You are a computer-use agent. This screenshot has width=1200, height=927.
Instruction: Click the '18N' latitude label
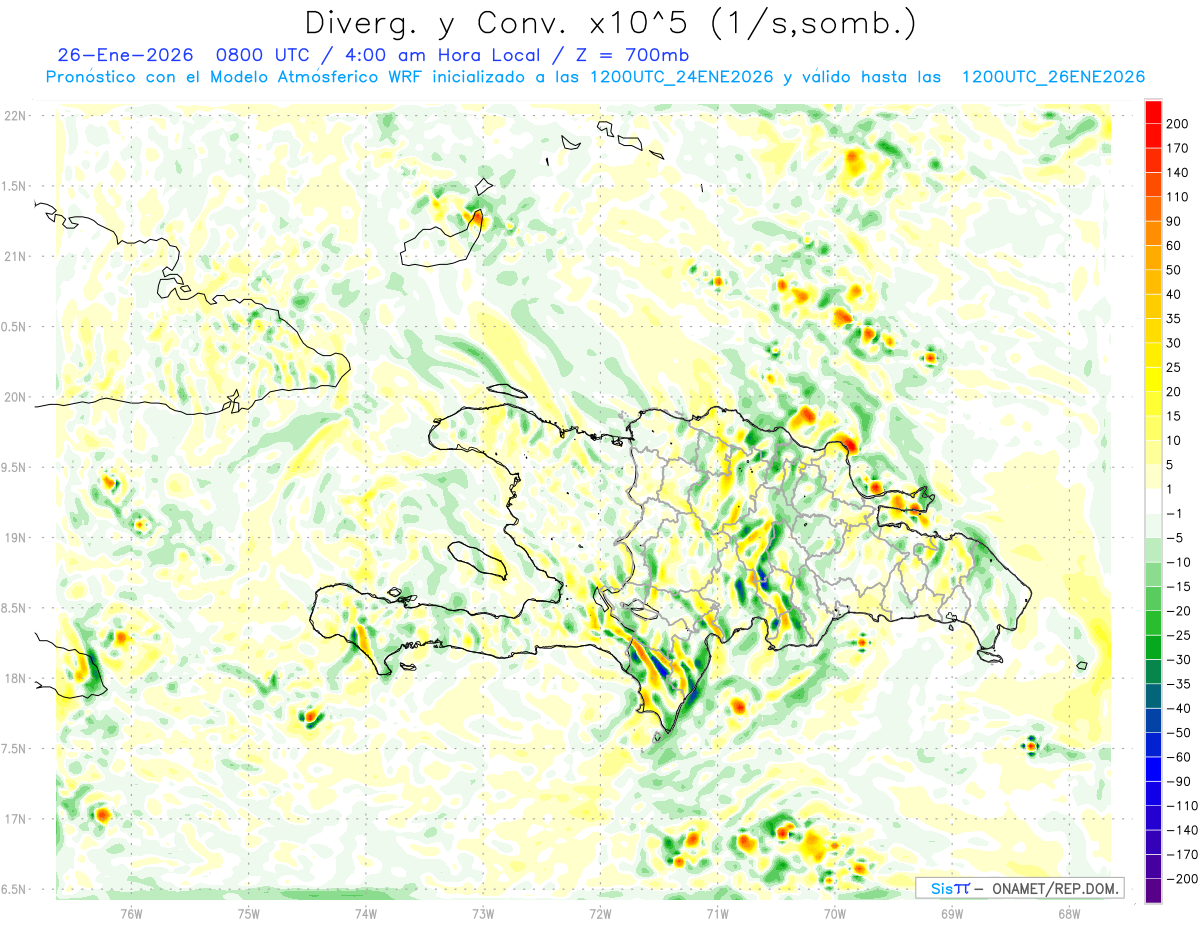point(17,678)
